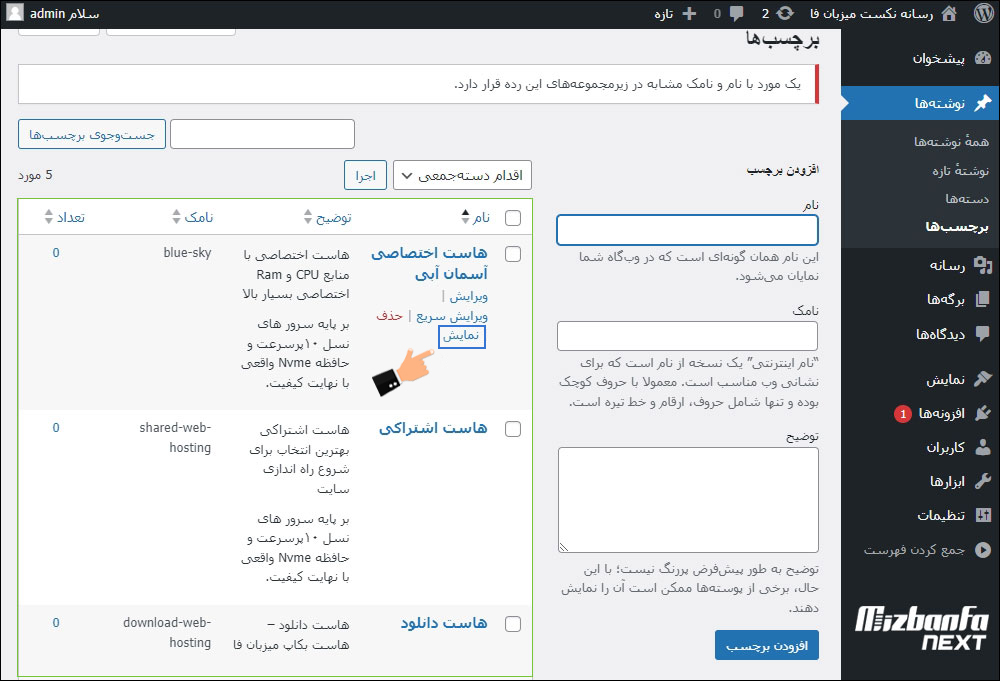This screenshot has height=681, width=1000.
Task: Click تازه new item in admin bar
Action: [x=663, y=14]
